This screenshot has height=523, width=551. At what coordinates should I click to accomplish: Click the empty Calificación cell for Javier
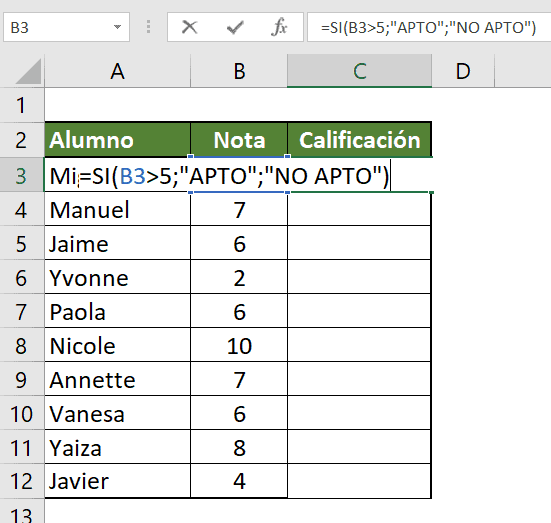(x=359, y=481)
